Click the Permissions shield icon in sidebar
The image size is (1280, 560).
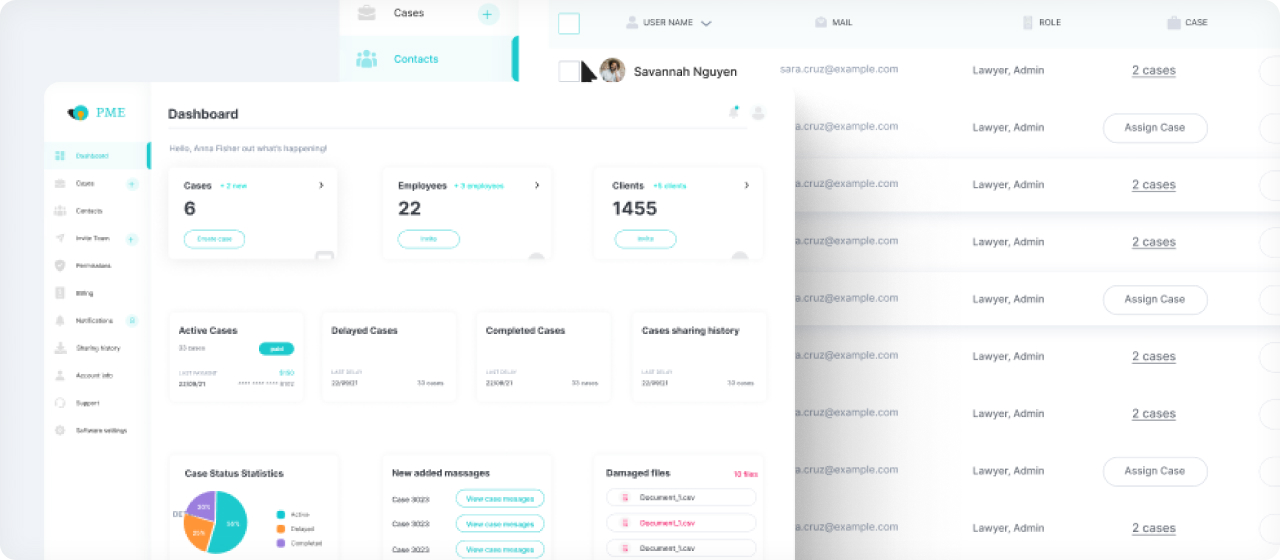(x=60, y=266)
